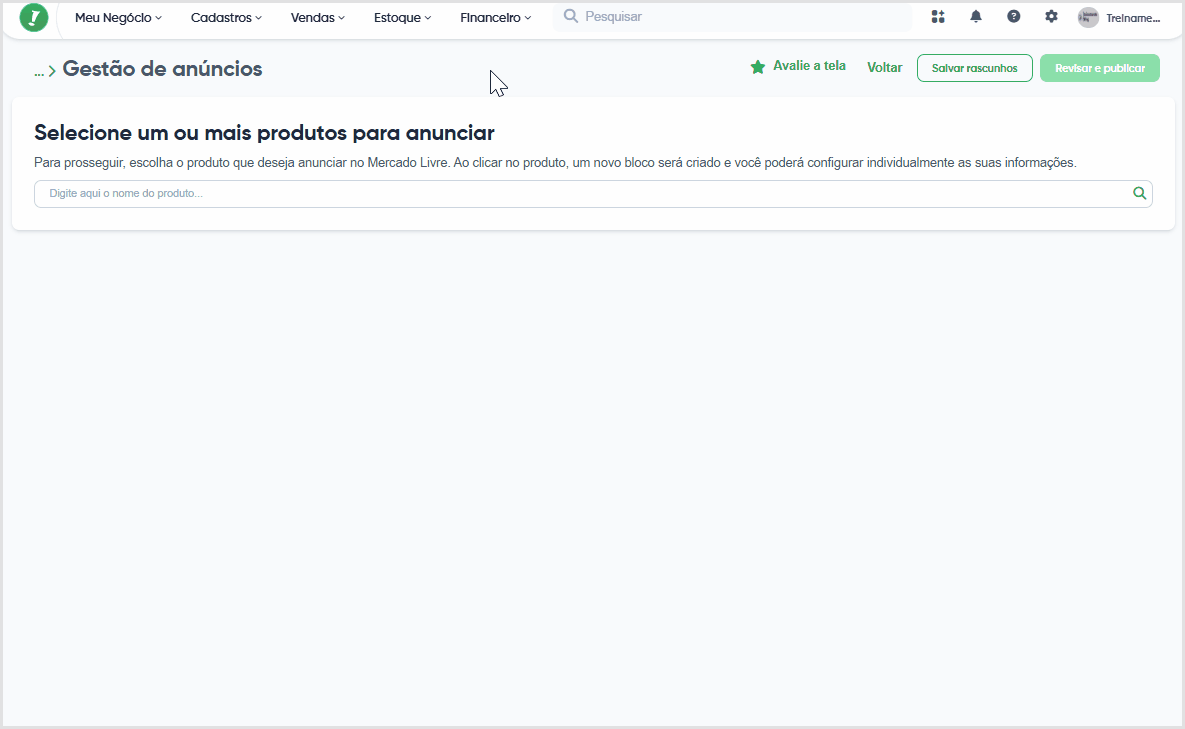The width and height of the screenshot is (1185, 729).
Task: Open the breadcrumb ellipsis link
Action: [x=39, y=71]
